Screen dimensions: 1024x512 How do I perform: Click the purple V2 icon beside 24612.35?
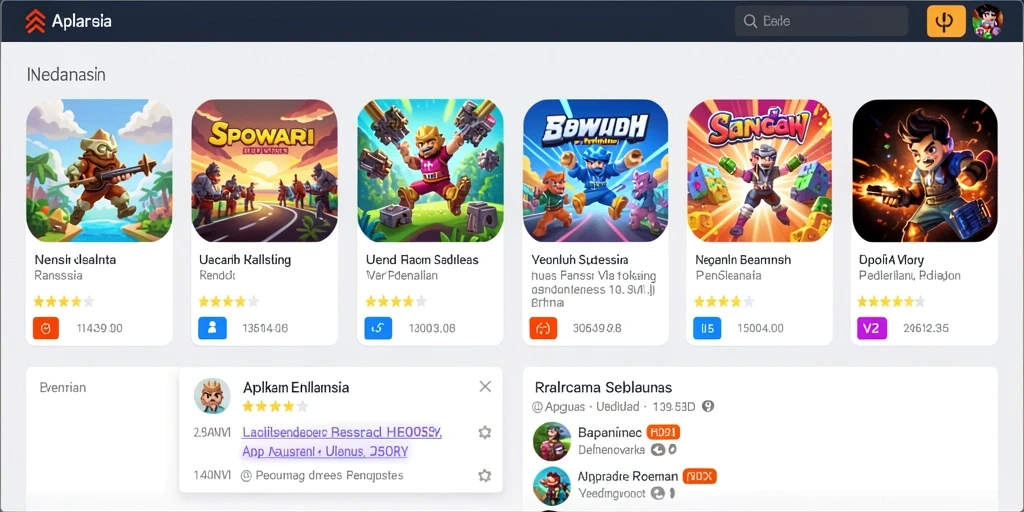872,328
